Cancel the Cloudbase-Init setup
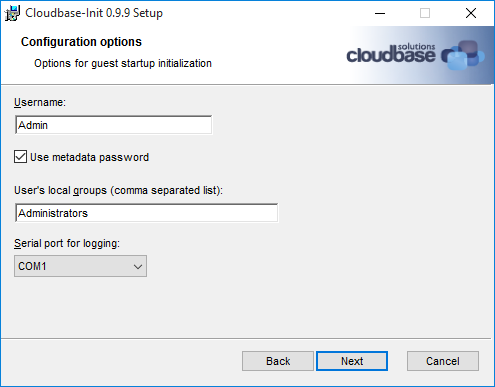This screenshot has width=495, height=387. pos(443,361)
